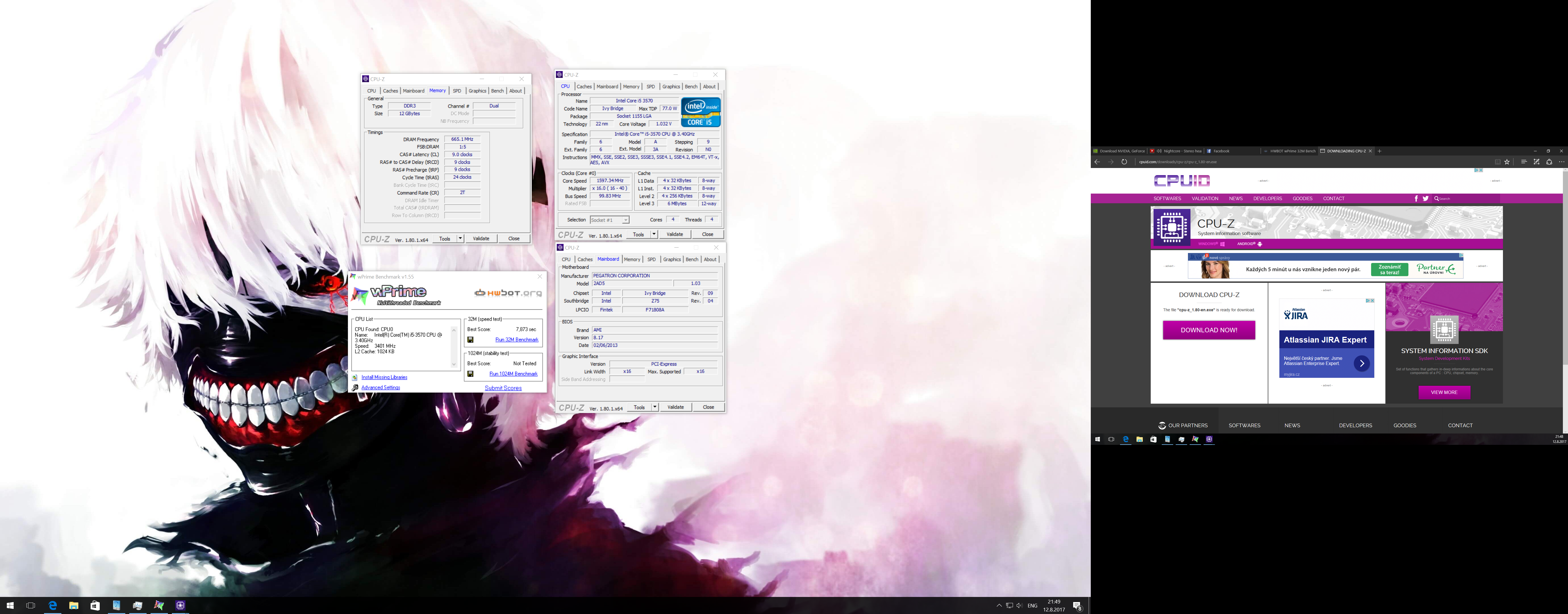Click the CPU-Z icon on main taskbar
Viewport: 1568px width, 614px height.
click(x=180, y=605)
